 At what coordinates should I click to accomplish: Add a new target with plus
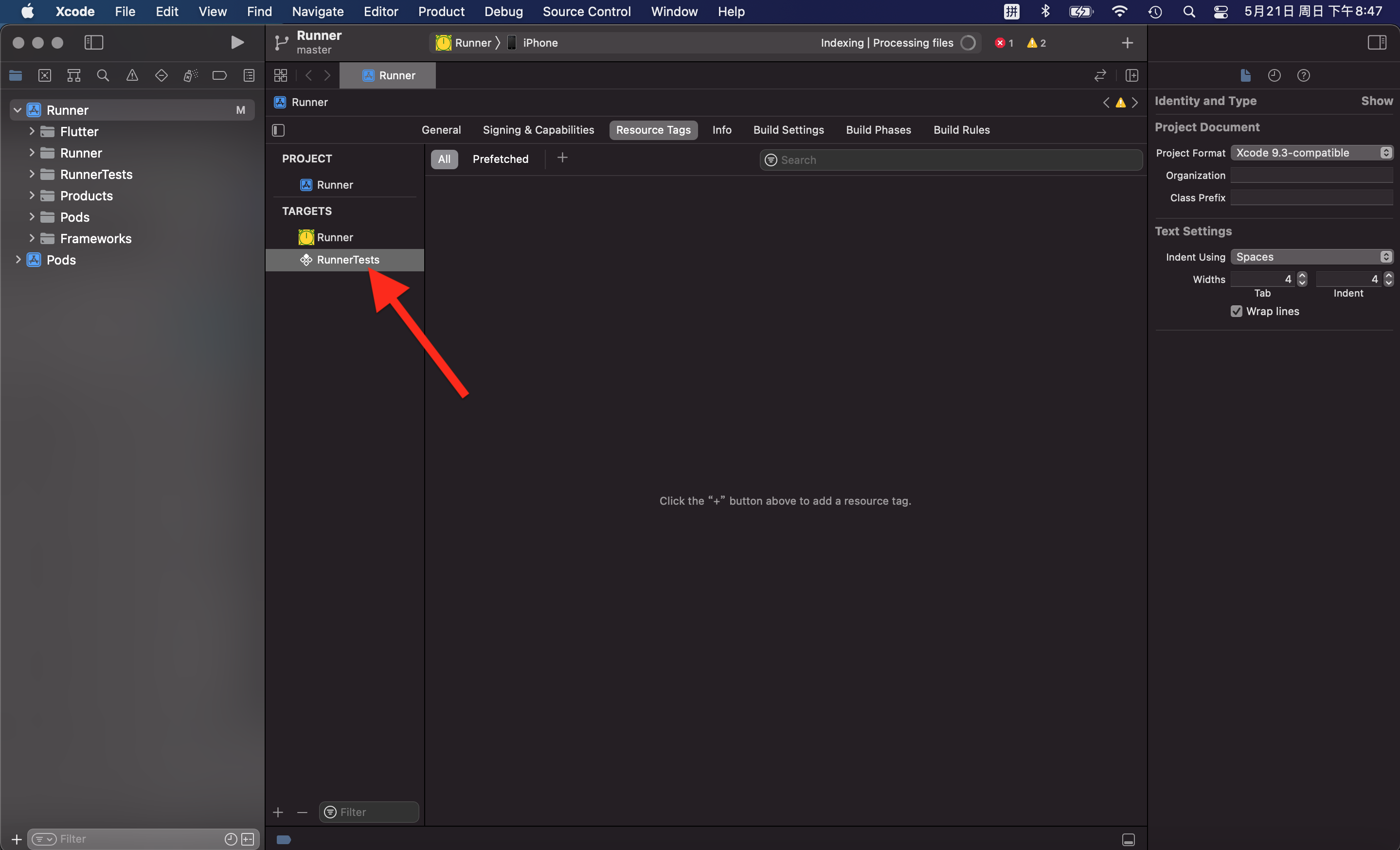point(278,813)
